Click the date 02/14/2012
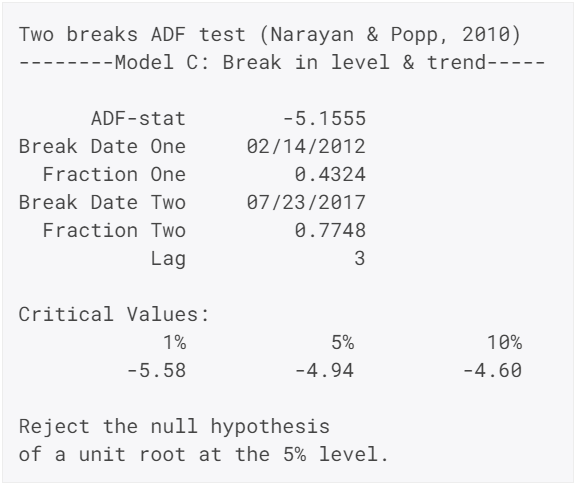 click(x=306, y=147)
